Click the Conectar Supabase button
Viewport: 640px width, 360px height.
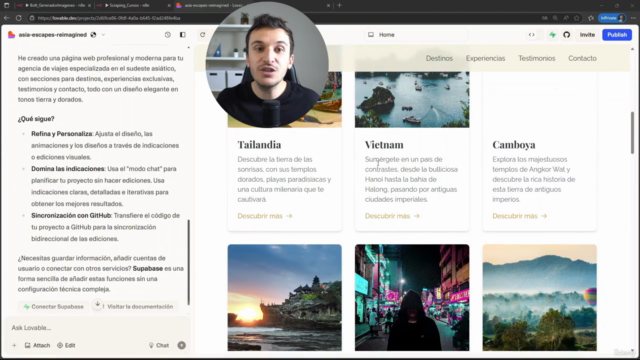[x=53, y=307]
